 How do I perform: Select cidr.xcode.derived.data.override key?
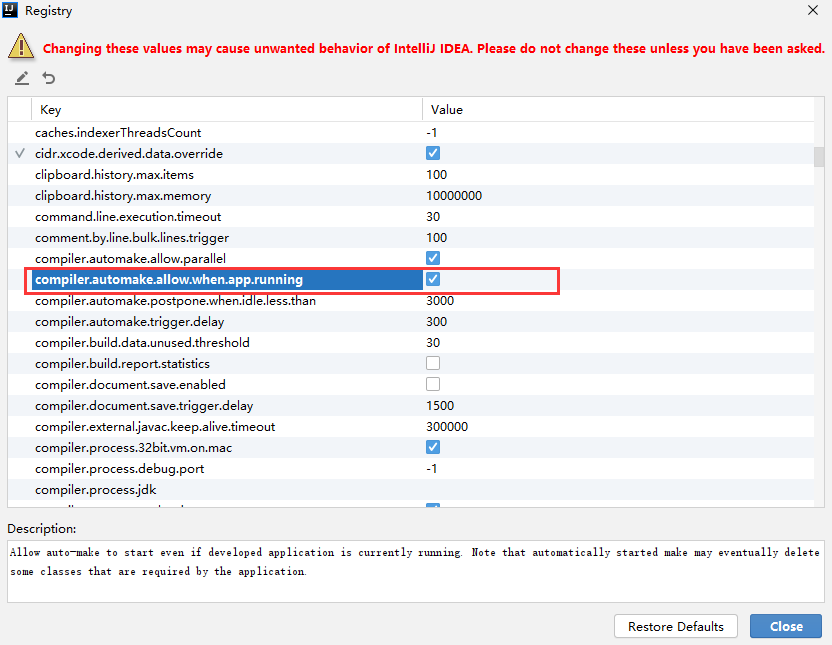[x=129, y=154]
